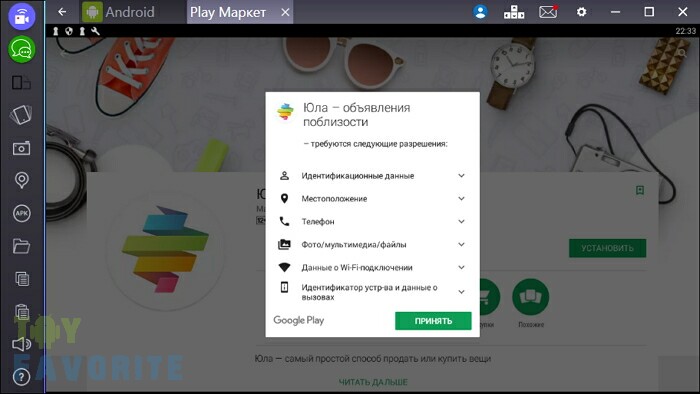This screenshot has width=700, height=394.
Task: Click the Wi-Fi icon in permissions list
Action: (284, 267)
